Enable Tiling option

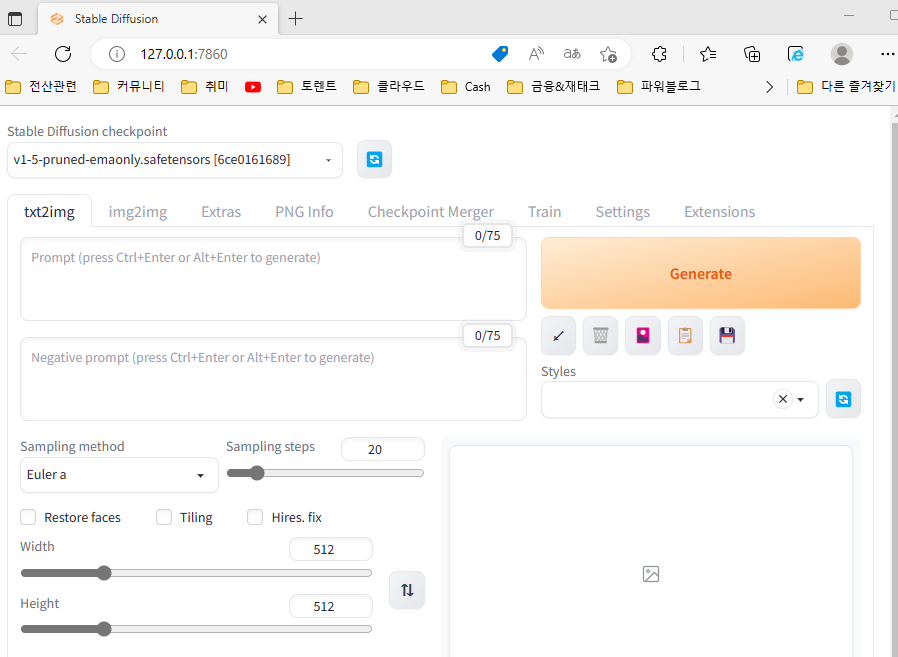click(x=164, y=517)
